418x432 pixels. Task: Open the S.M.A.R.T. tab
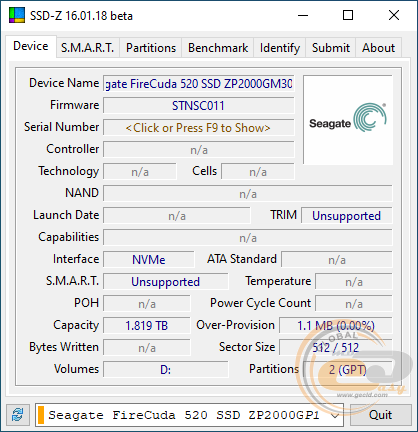point(88,48)
